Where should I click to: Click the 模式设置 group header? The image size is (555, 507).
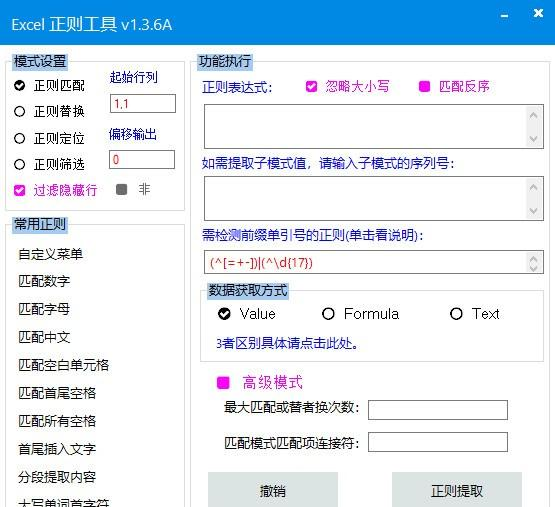pos(40,61)
